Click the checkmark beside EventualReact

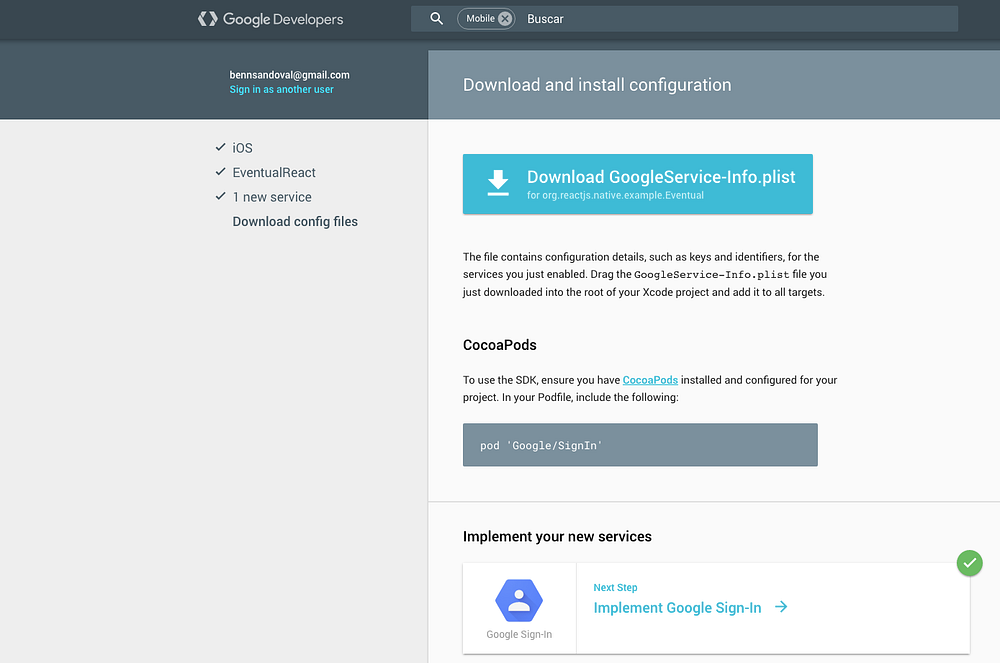coord(221,171)
